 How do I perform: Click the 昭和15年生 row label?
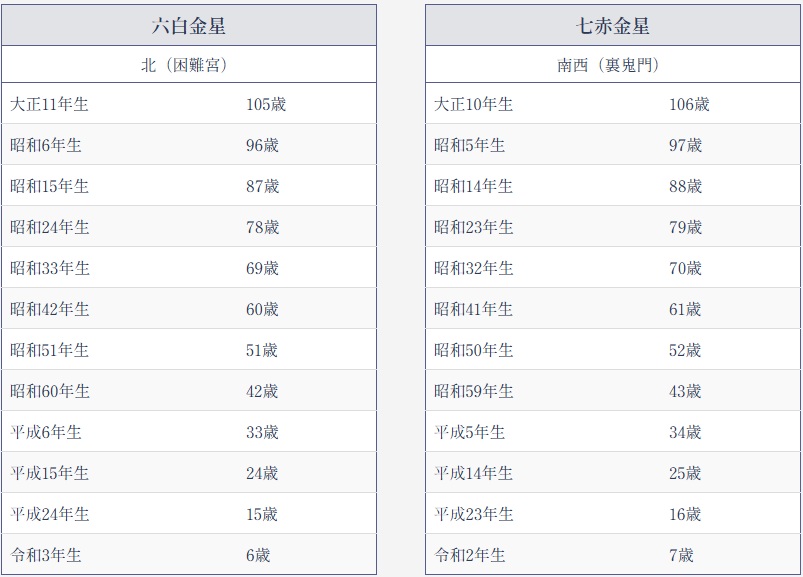(x=49, y=186)
